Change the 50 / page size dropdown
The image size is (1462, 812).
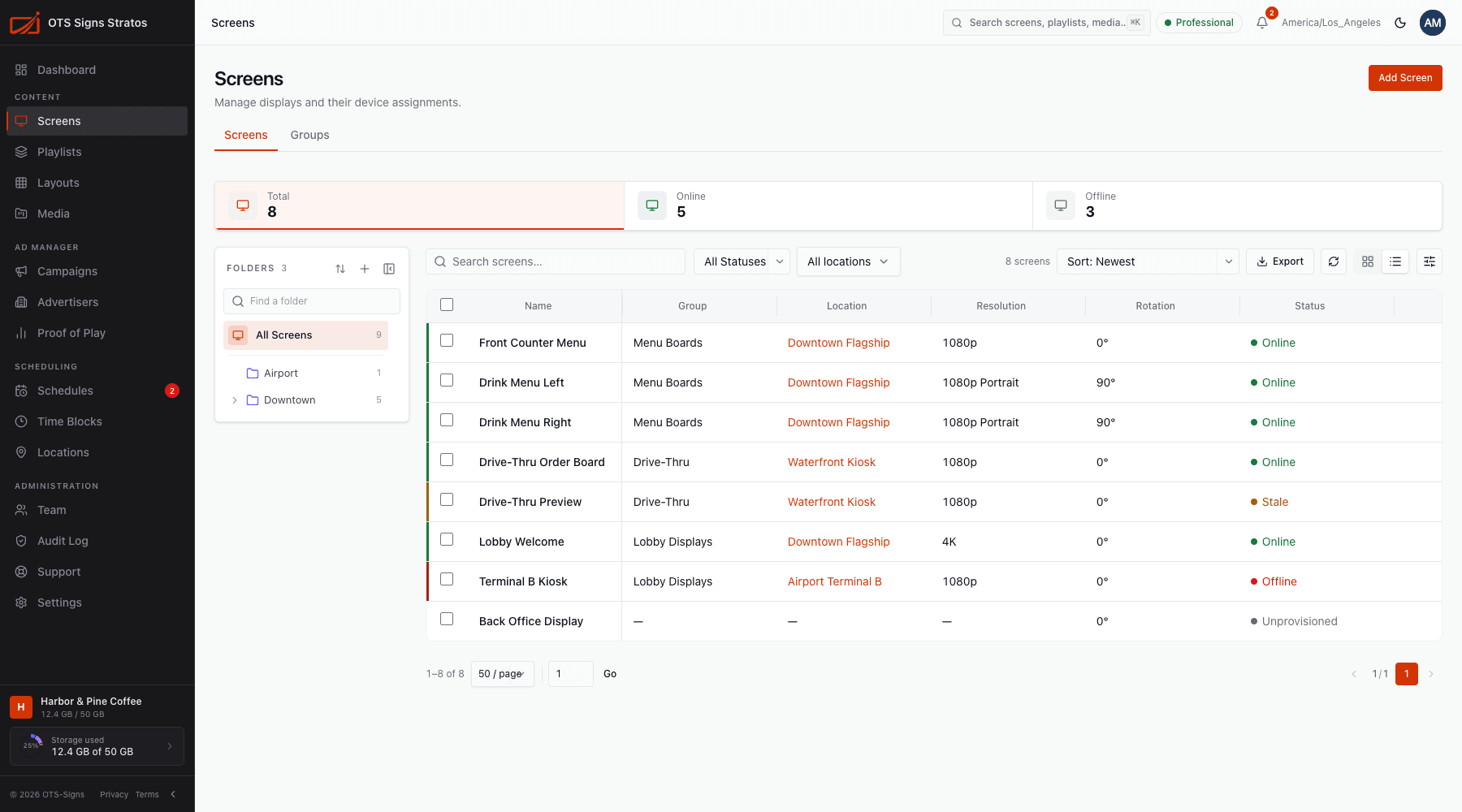(503, 674)
